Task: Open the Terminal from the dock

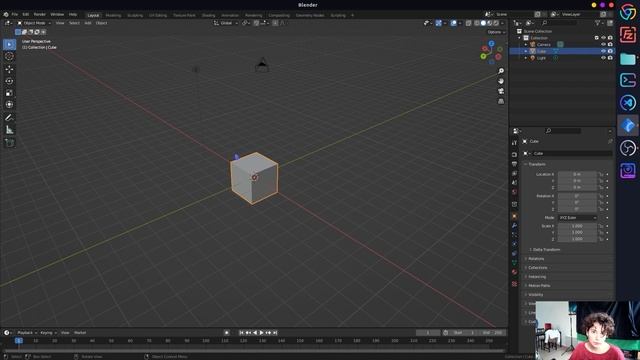Action: [628, 80]
